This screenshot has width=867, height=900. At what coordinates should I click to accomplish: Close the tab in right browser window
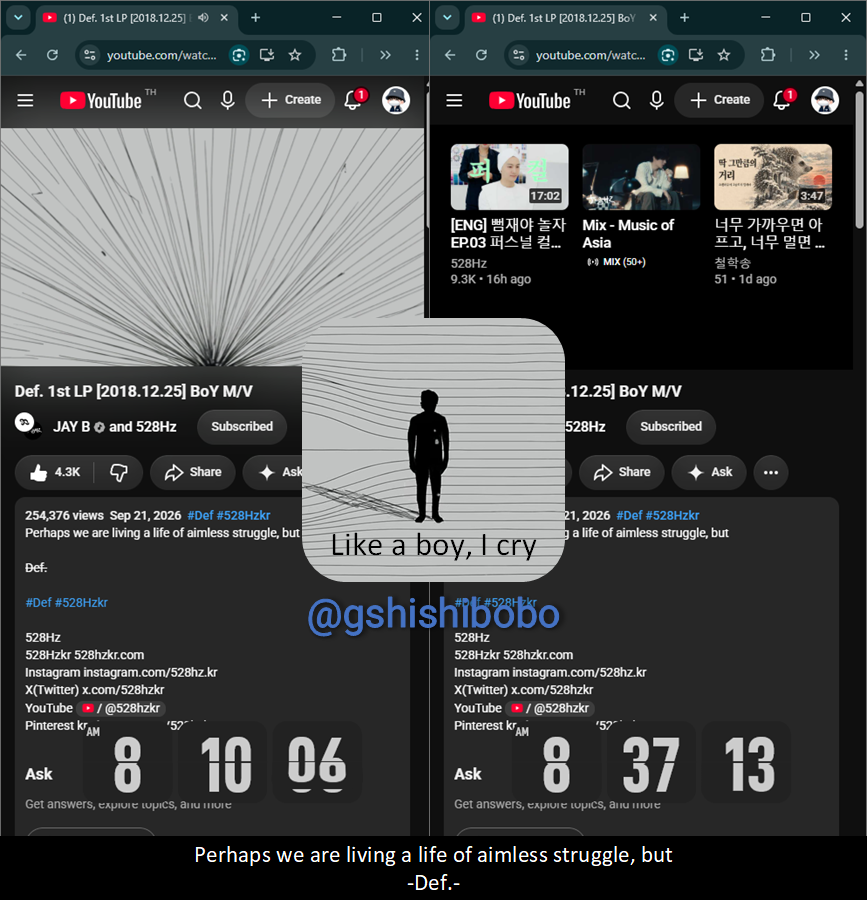pyautogui.click(x=653, y=18)
